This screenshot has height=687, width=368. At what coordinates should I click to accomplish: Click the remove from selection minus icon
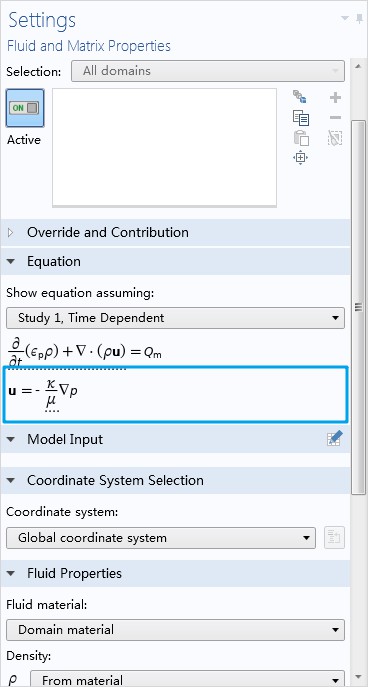coord(335,117)
